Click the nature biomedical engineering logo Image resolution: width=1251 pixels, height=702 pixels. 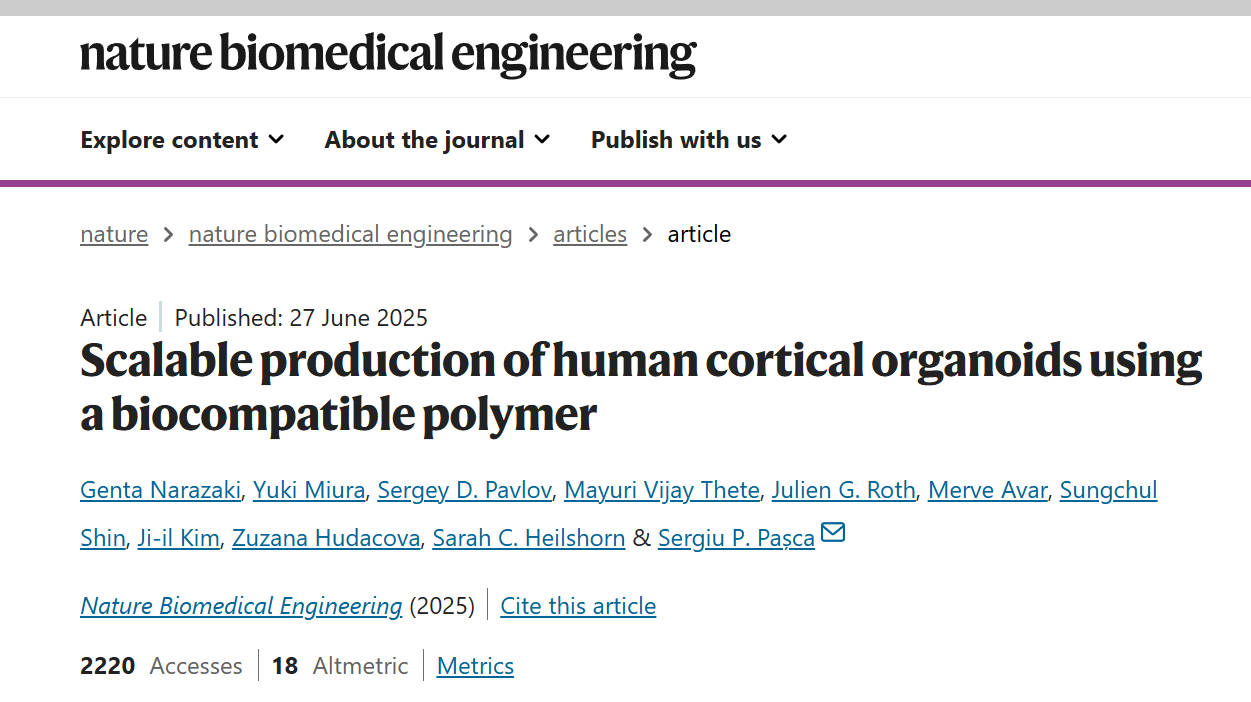tap(388, 54)
